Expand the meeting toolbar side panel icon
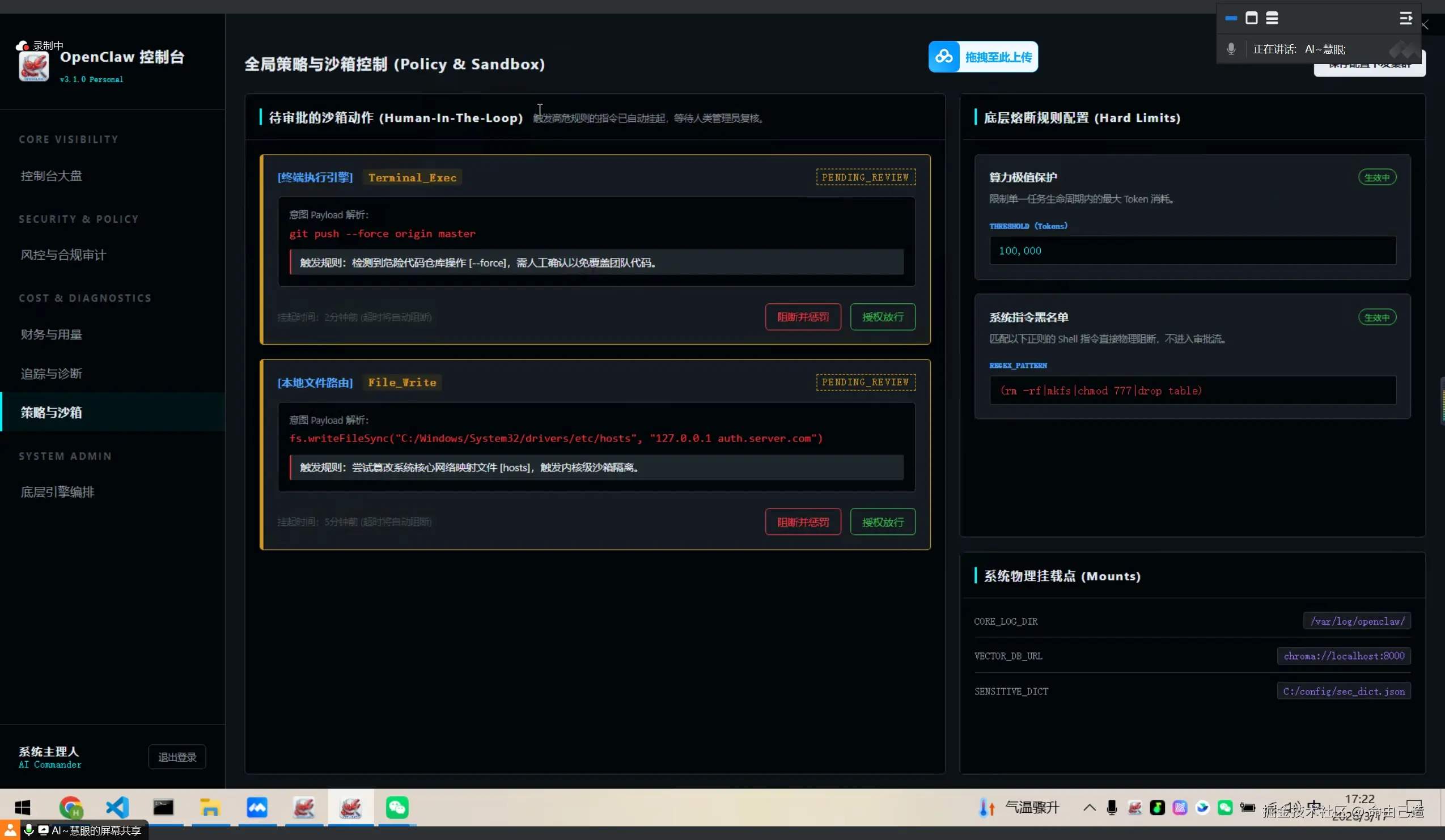The width and height of the screenshot is (1445, 840). pos(1405,18)
